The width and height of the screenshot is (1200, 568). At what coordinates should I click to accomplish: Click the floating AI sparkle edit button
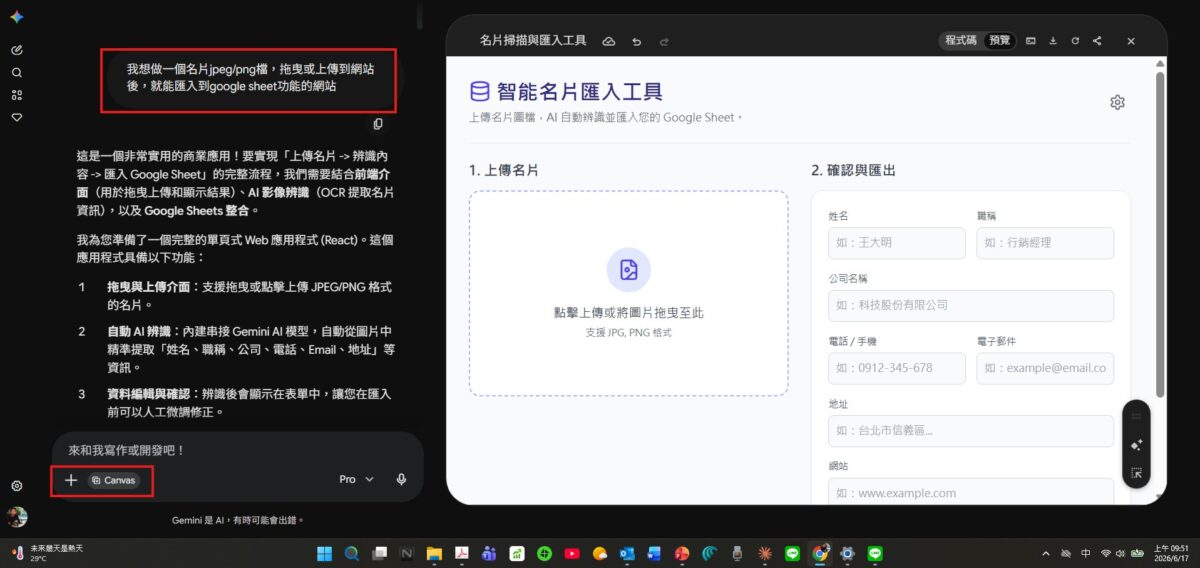[1136, 445]
